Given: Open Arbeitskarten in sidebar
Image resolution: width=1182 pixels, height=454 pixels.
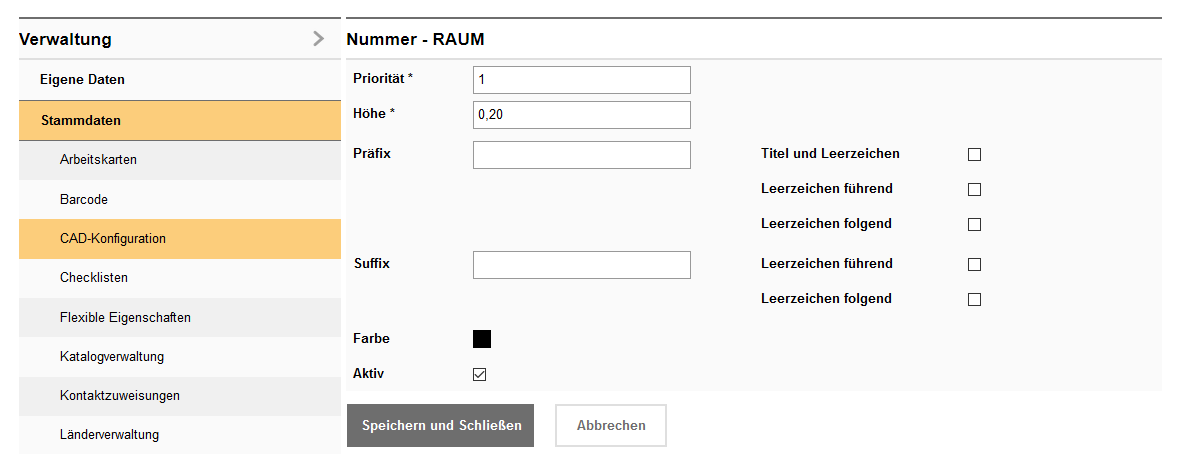Looking at the screenshot, I should [x=98, y=160].
